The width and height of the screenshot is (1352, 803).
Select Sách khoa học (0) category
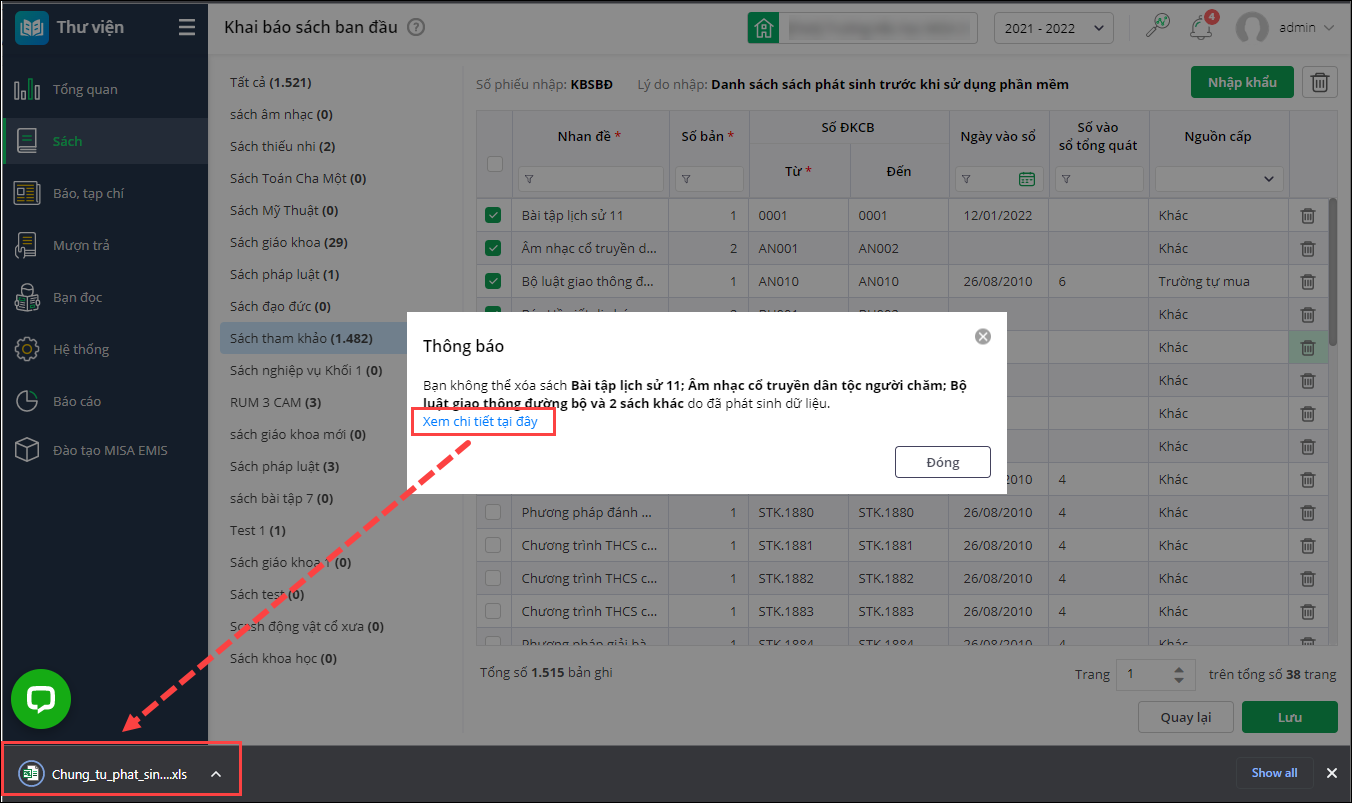tap(283, 658)
